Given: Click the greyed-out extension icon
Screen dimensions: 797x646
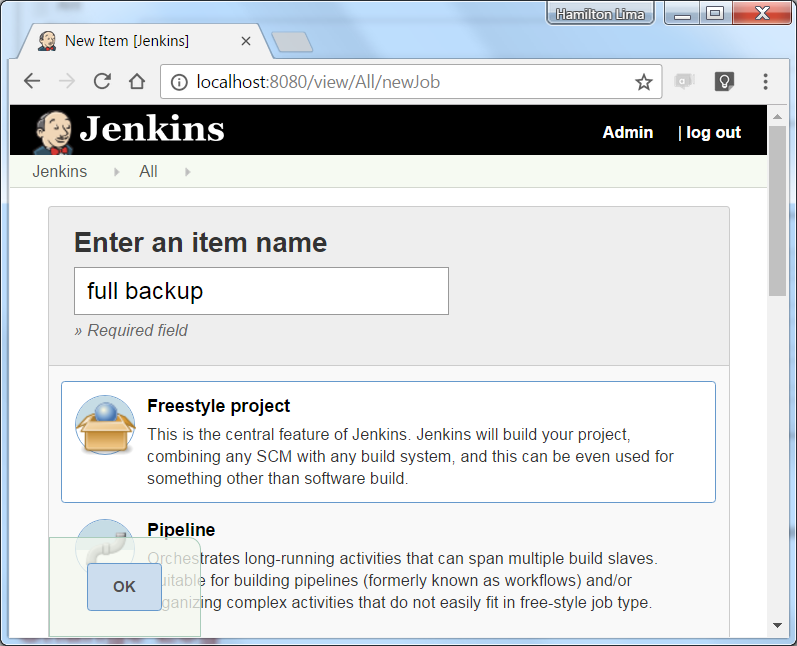Looking at the screenshot, I should [x=684, y=81].
